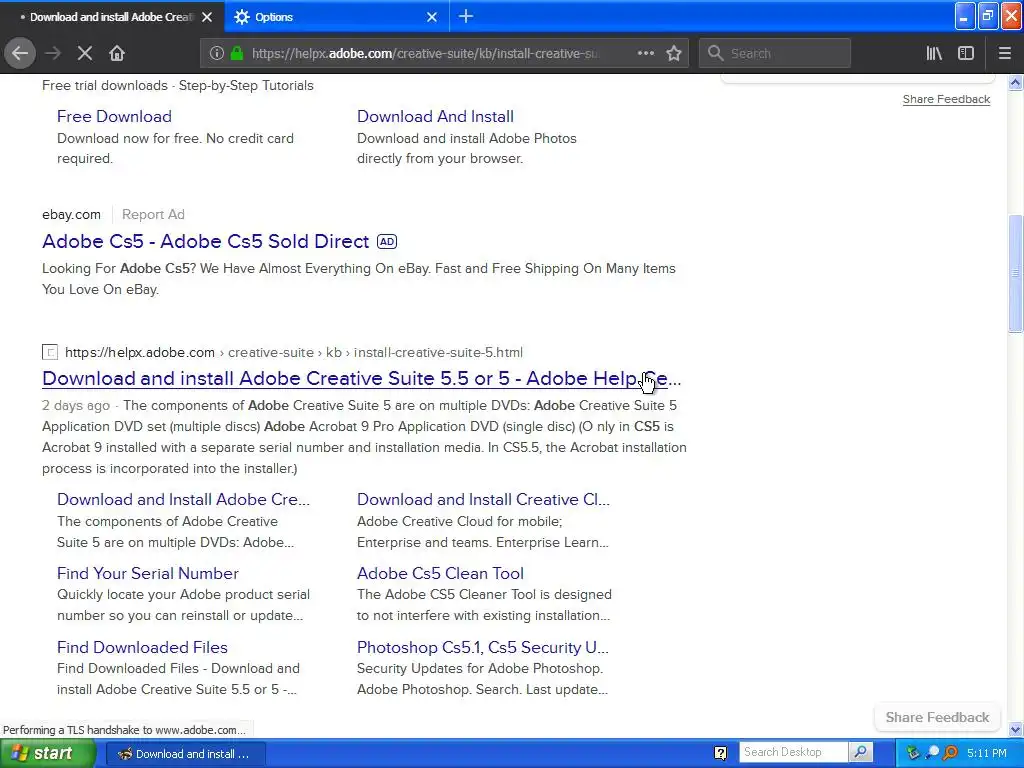
Task: Open the Firefox hamburger menu
Action: 1004,54
